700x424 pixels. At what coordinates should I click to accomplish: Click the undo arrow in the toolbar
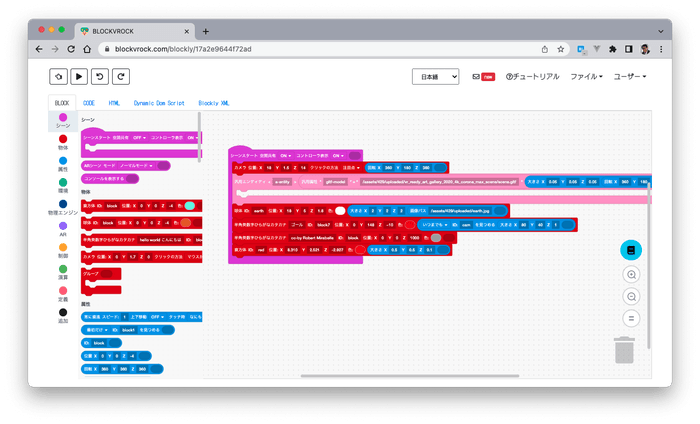coord(100,75)
